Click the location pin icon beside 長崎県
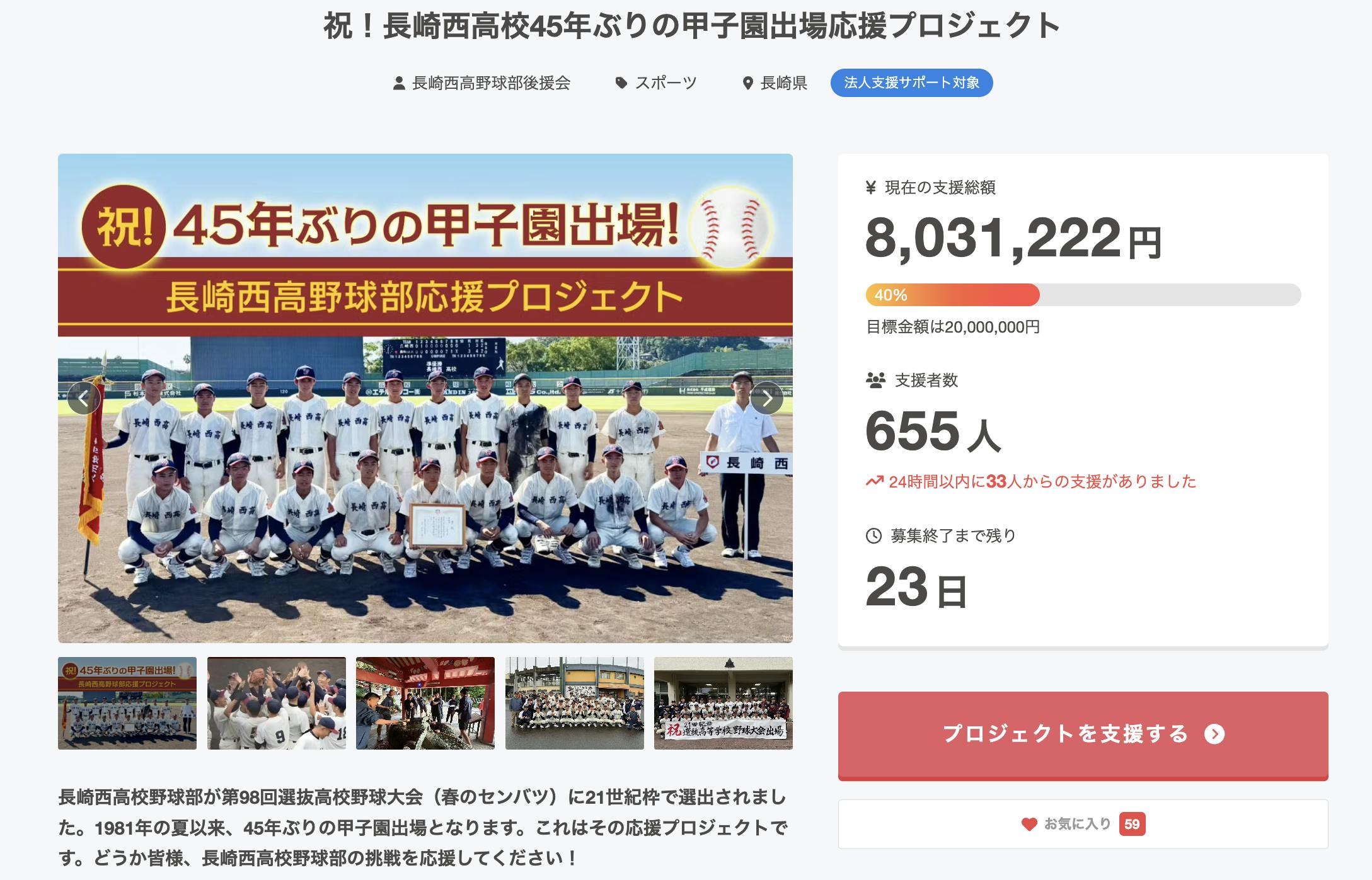Screen dimensions: 1372x880 [x=748, y=83]
